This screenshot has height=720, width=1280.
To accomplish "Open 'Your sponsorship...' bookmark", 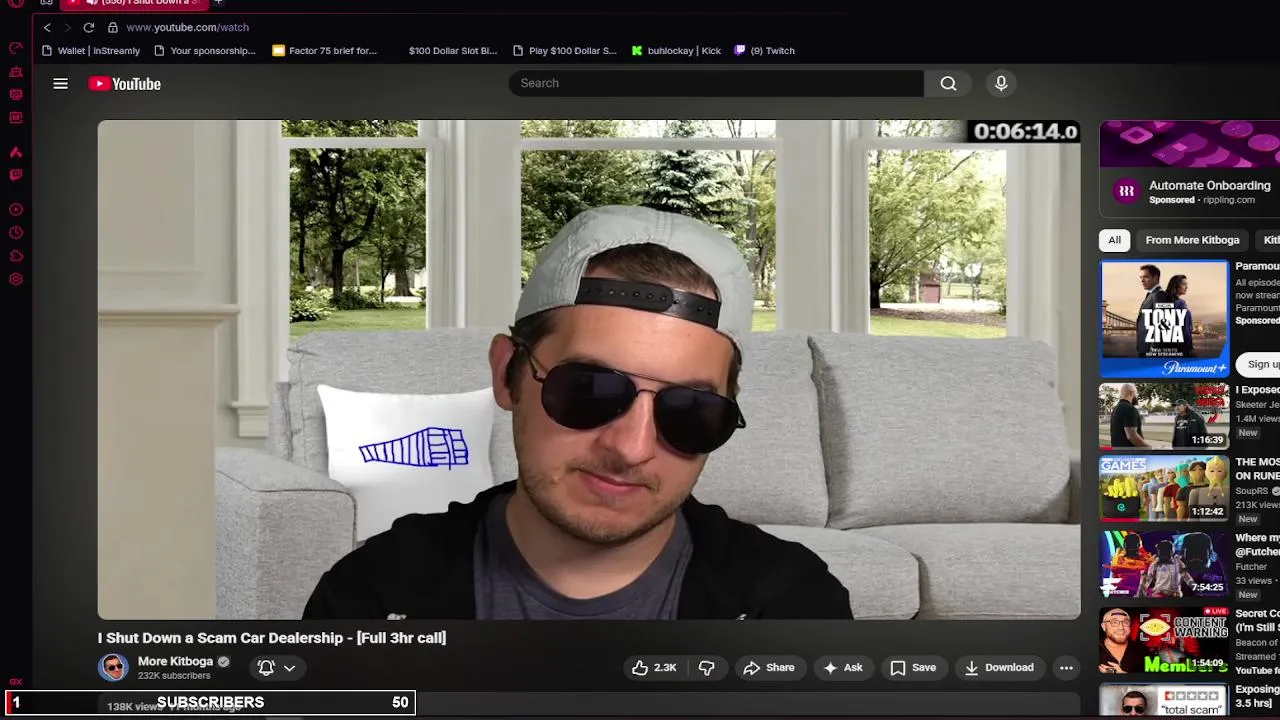I will click(x=205, y=51).
